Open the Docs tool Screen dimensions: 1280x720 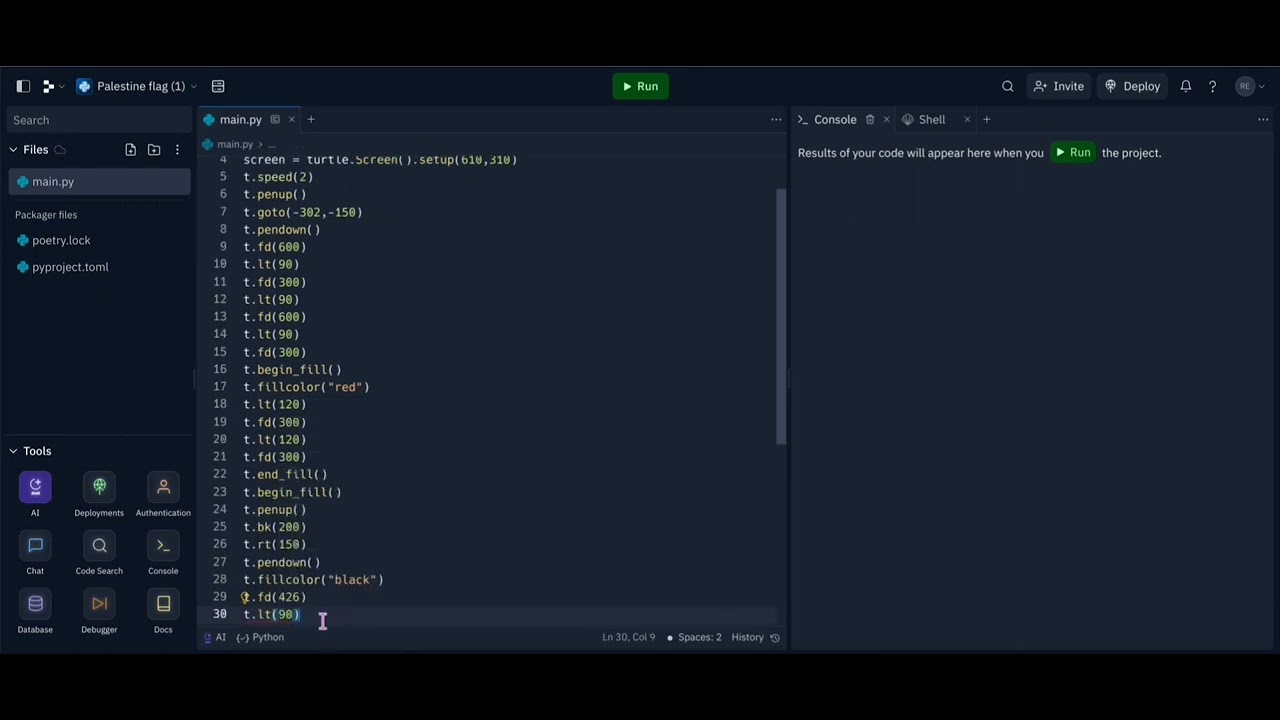point(163,611)
